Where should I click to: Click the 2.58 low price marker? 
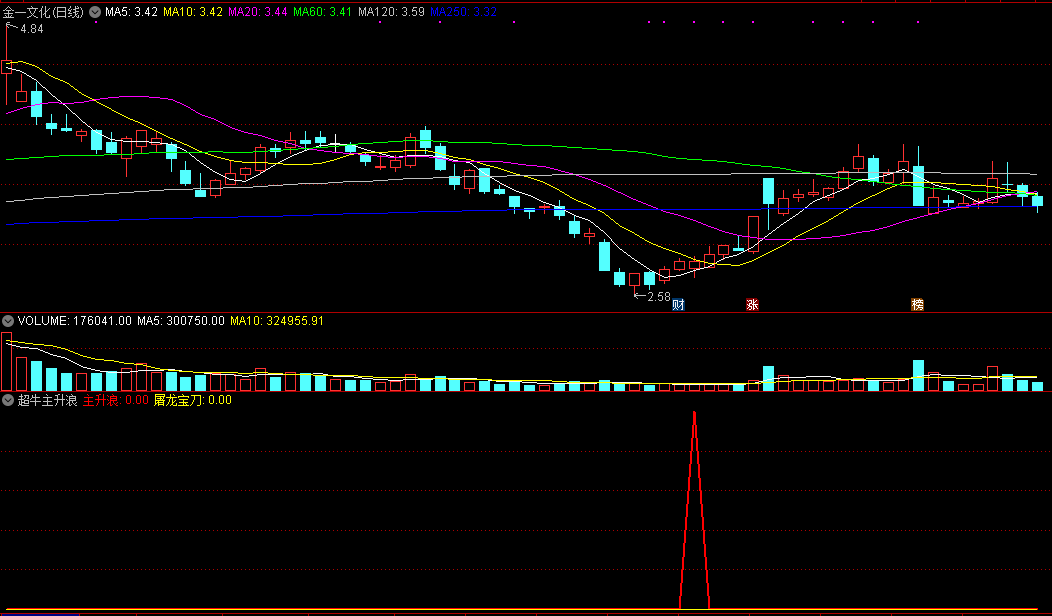coord(659,297)
